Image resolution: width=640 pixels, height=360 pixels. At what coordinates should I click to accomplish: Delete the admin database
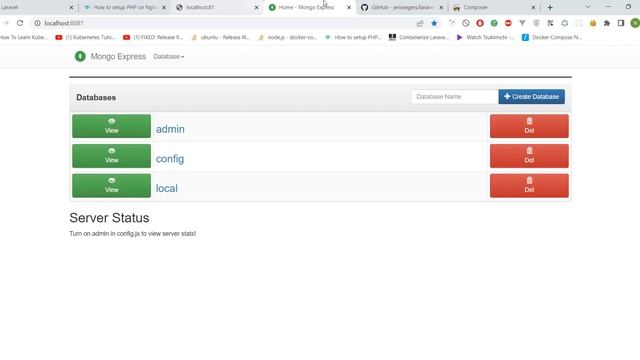point(529,126)
